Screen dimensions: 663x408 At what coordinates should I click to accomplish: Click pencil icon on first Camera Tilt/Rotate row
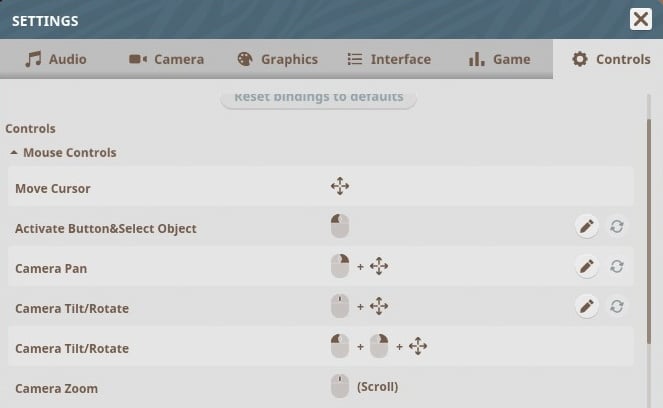click(x=587, y=307)
